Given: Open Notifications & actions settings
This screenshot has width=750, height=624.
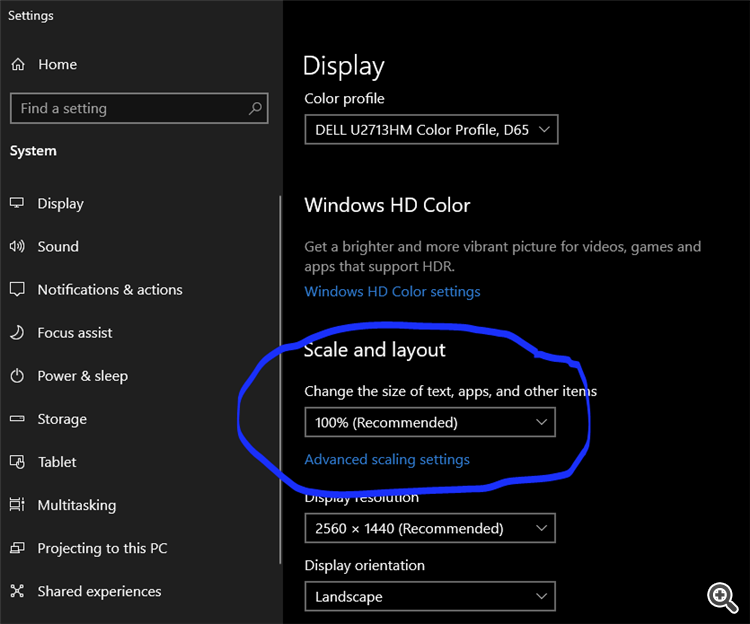Looking at the screenshot, I should [110, 289].
